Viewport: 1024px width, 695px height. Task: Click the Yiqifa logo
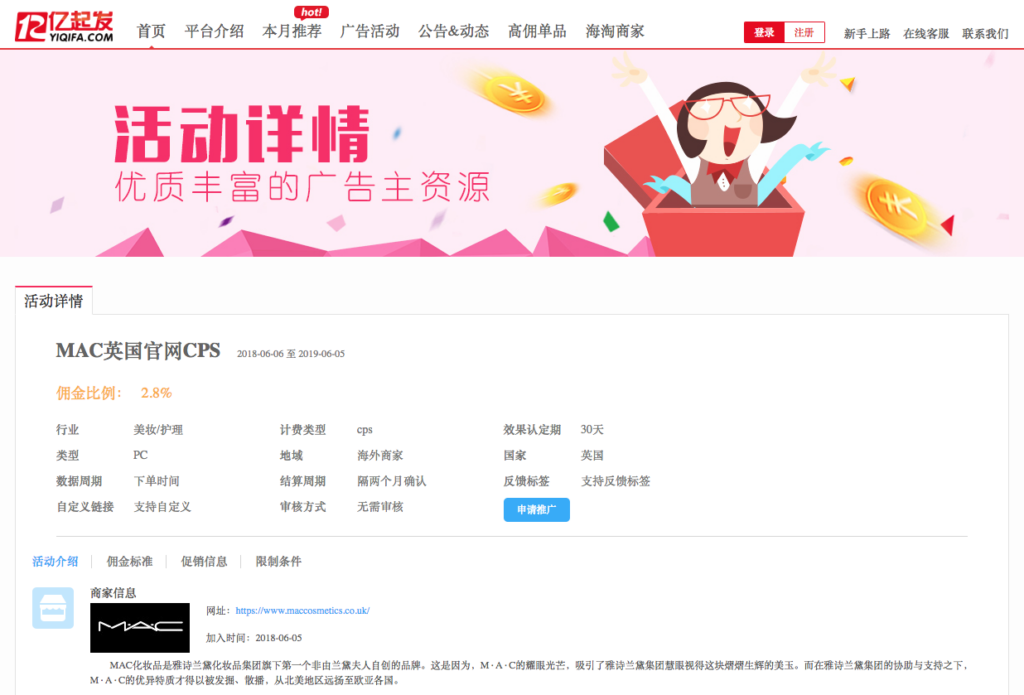click(x=64, y=26)
